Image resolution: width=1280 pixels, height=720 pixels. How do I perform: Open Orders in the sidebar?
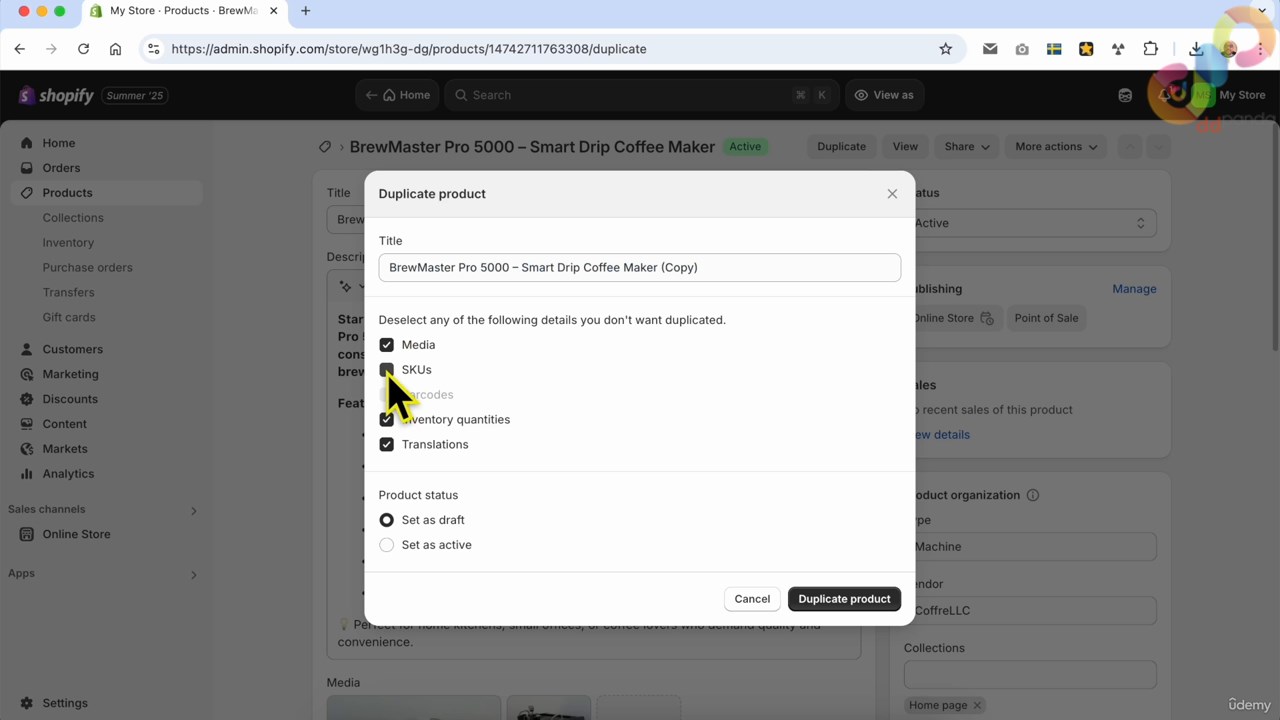pos(61,168)
